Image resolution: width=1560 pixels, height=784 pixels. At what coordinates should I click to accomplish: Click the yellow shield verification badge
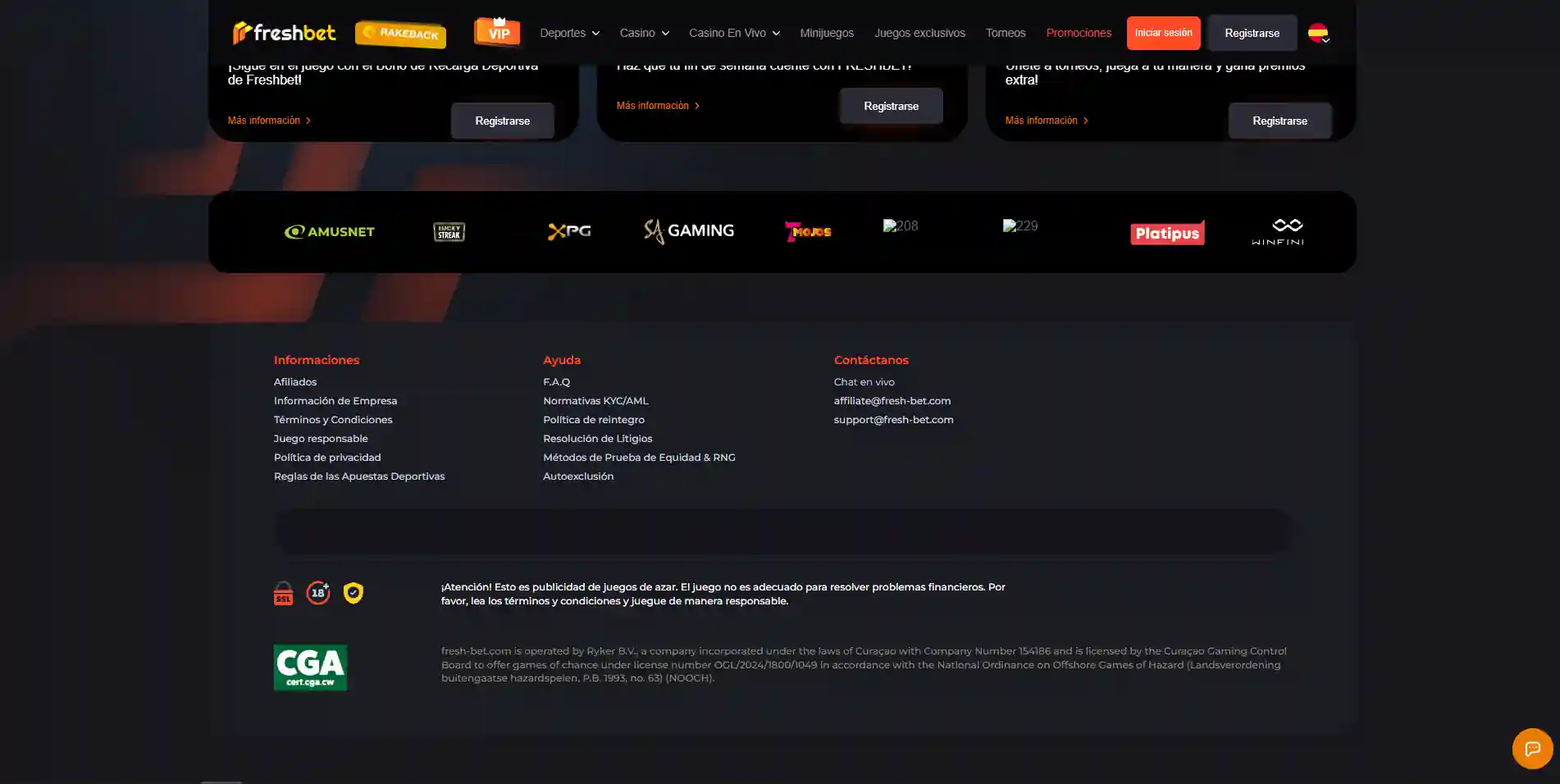click(x=354, y=593)
